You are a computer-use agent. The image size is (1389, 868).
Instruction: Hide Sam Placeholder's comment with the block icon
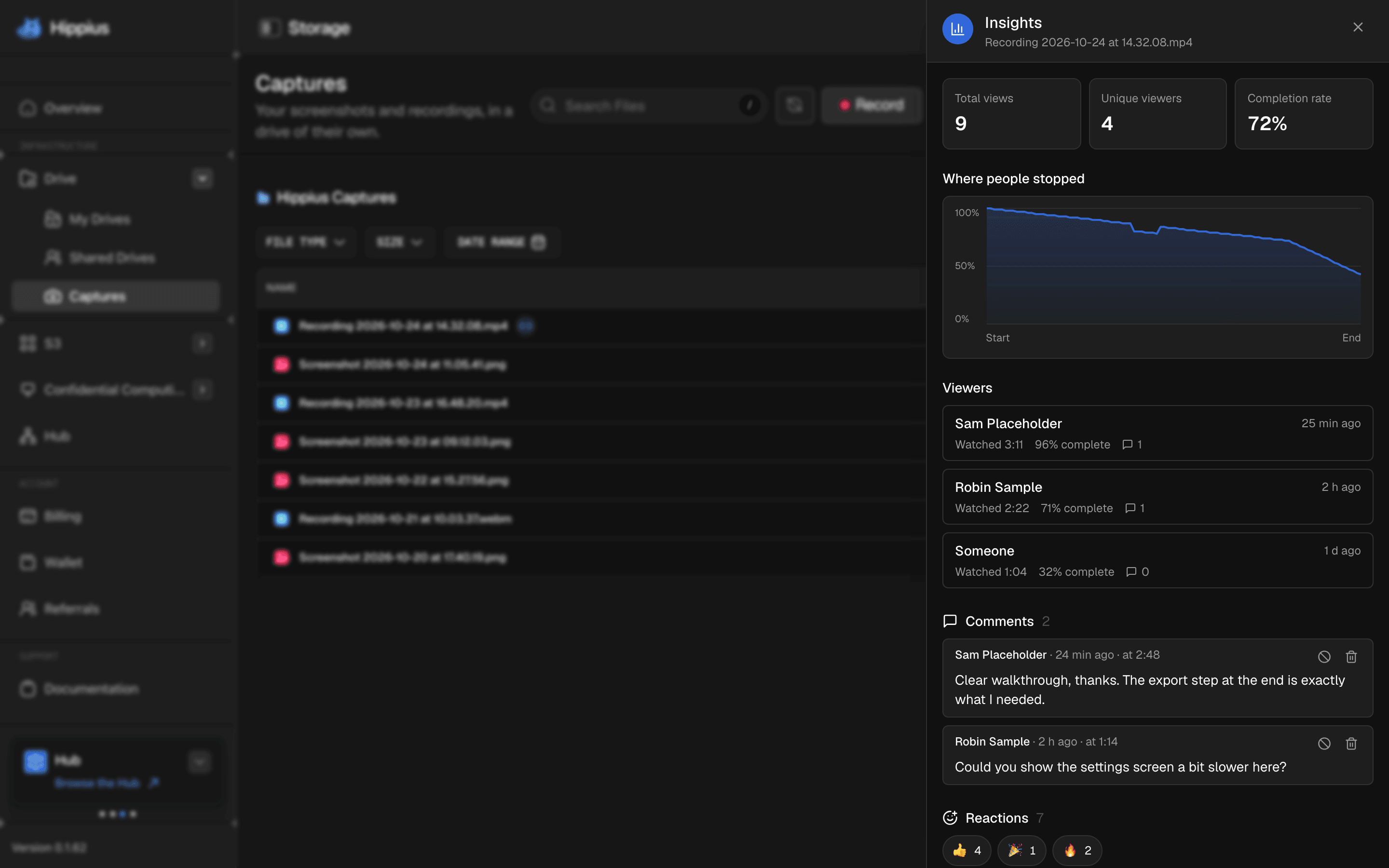pos(1323,657)
